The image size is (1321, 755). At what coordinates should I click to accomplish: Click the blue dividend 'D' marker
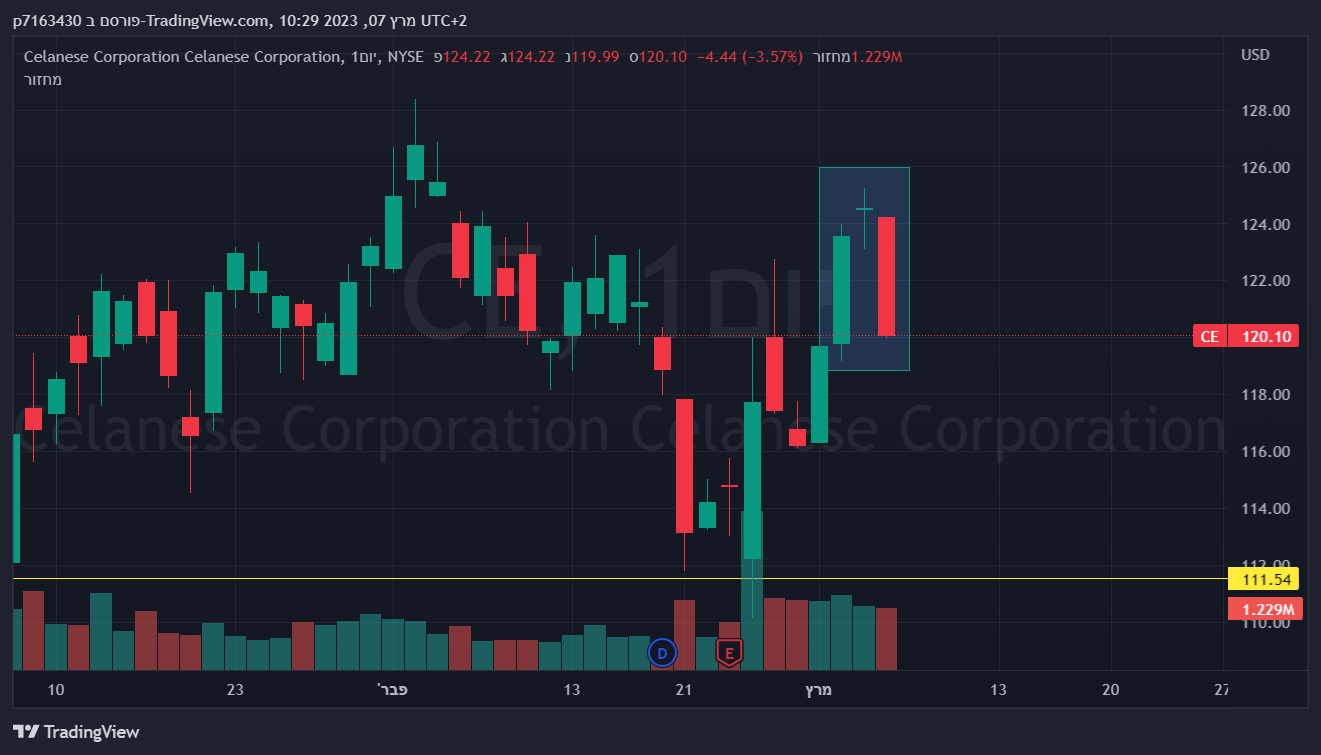(x=662, y=654)
